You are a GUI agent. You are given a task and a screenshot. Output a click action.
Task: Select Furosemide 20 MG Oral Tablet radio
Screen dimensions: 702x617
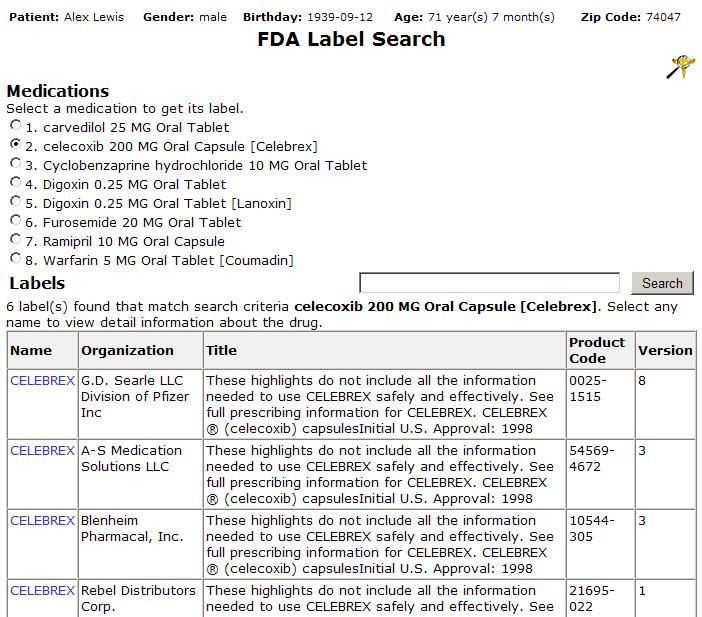point(16,220)
